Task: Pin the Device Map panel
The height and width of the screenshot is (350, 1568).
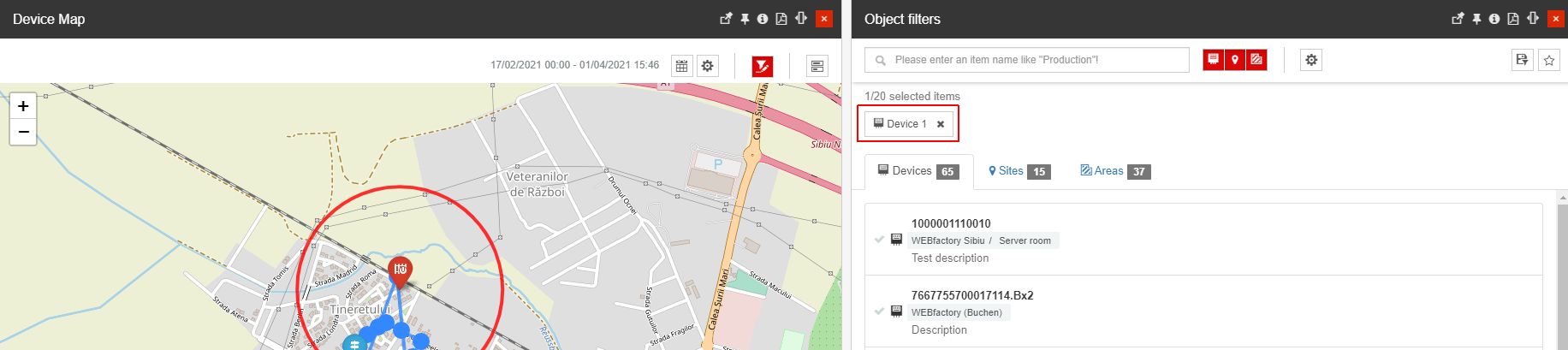Action: click(745, 19)
